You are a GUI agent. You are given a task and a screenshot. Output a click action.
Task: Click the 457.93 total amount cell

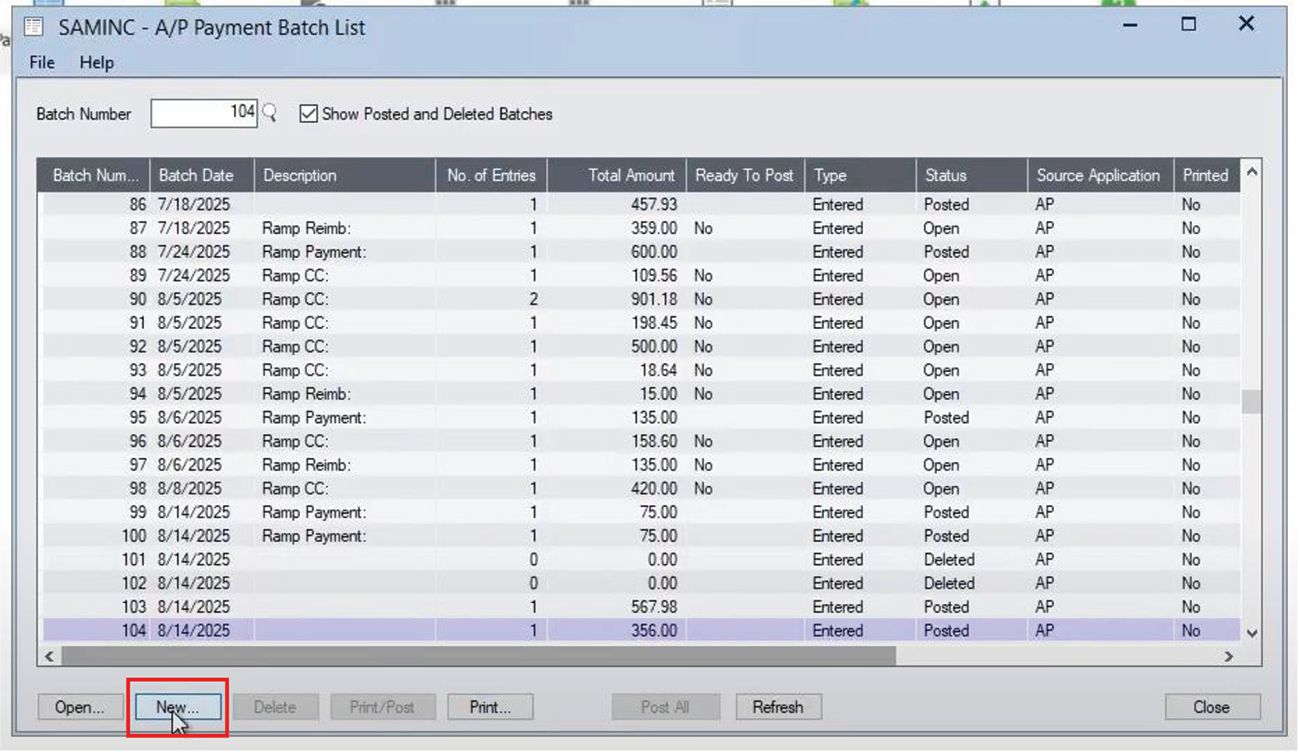click(616, 204)
